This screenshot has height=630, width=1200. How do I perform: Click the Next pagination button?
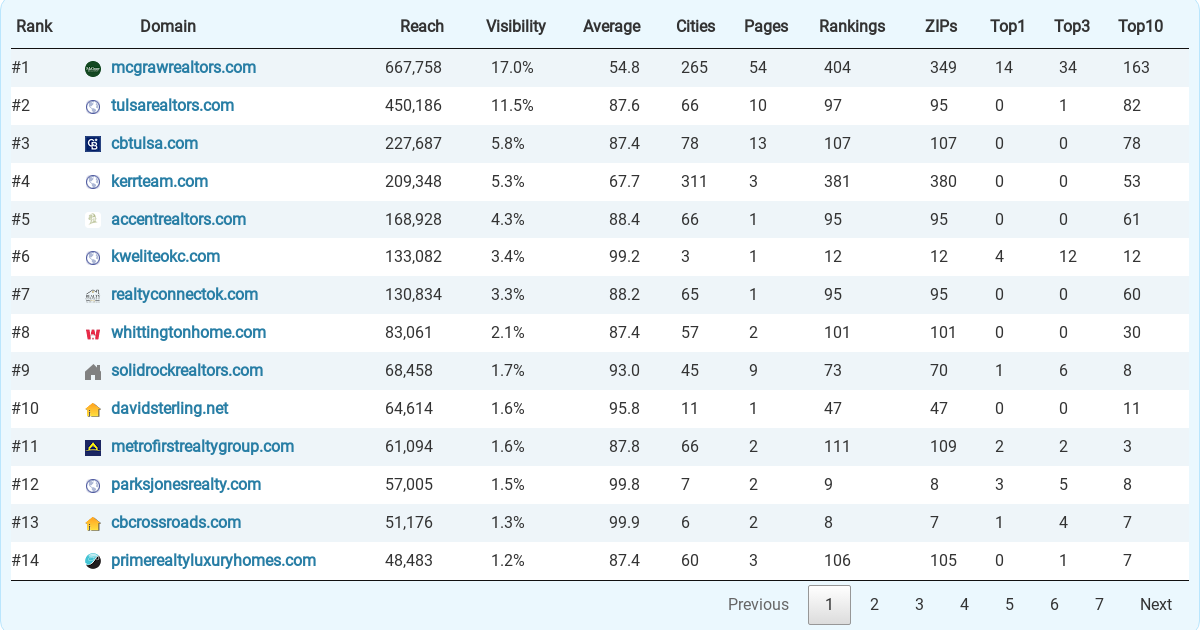tap(1155, 604)
